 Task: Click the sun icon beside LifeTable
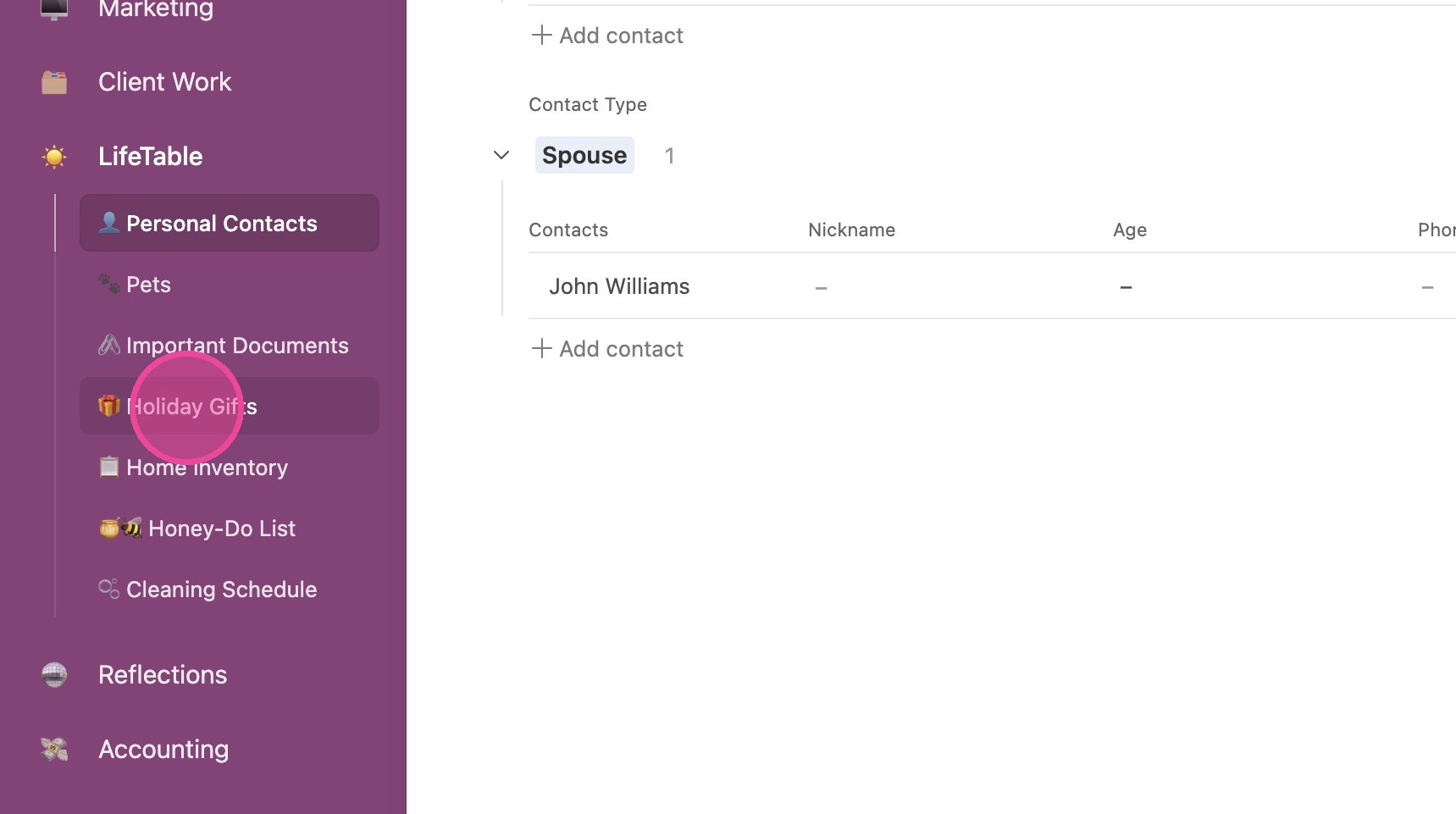[x=54, y=157]
